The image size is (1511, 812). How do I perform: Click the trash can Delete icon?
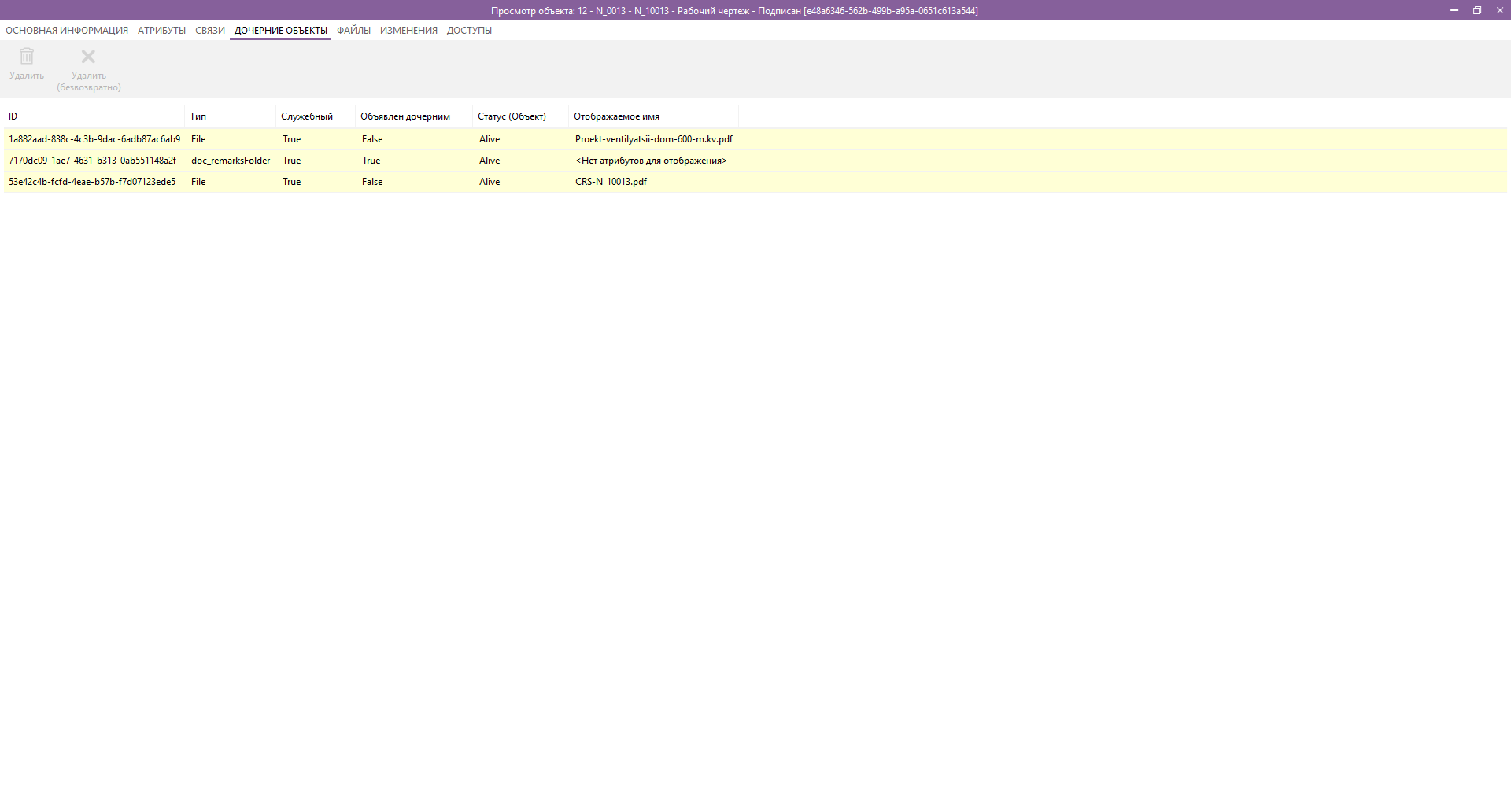27,57
